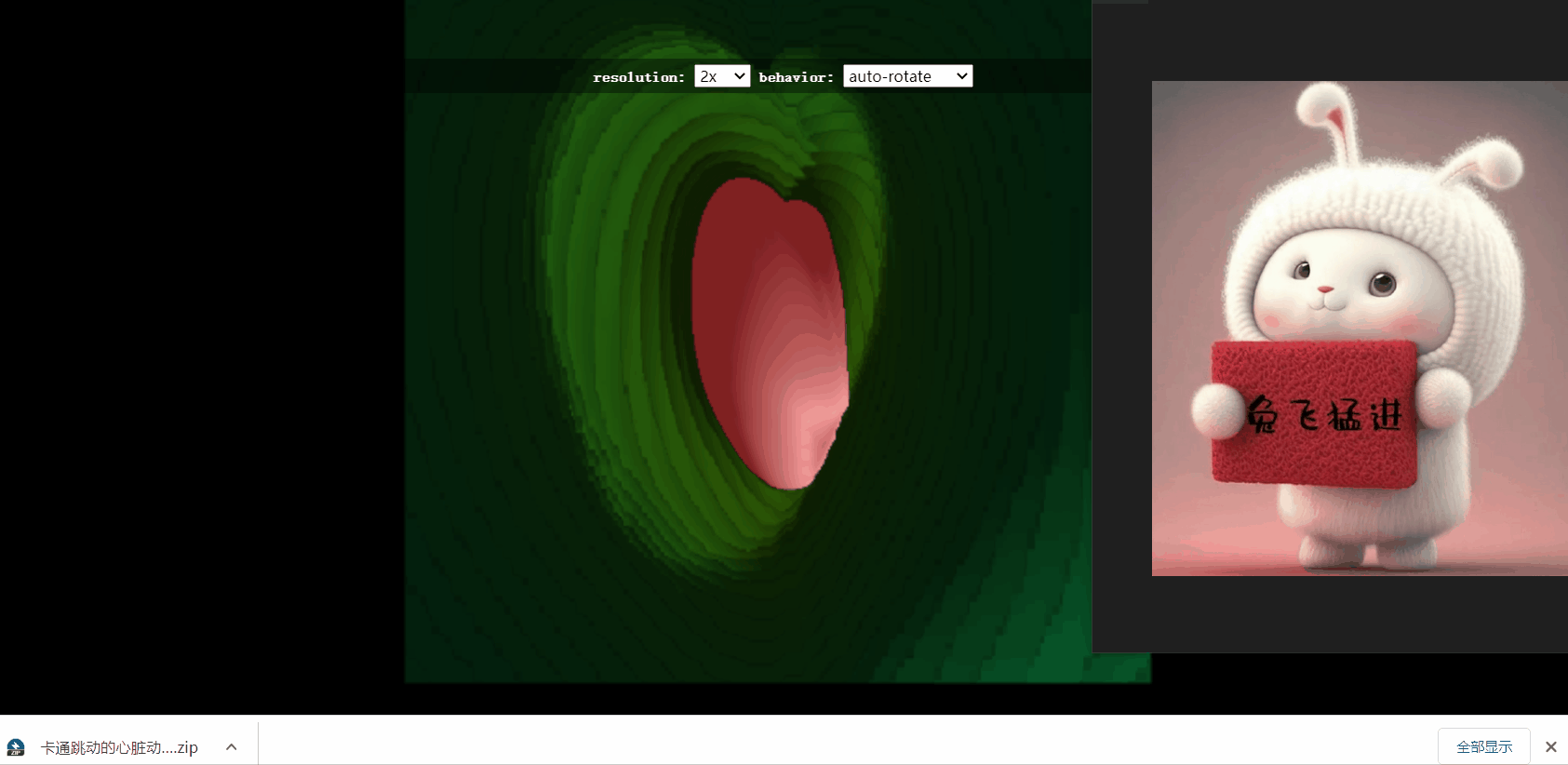Click the bunny holding red sign image
Image resolution: width=1568 pixels, height=765 pixels.
pyautogui.click(x=1360, y=329)
